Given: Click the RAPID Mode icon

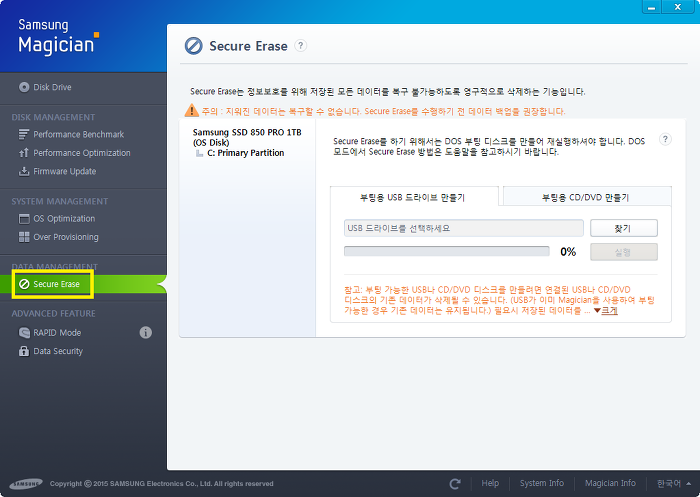Looking at the screenshot, I should coord(24,333).
